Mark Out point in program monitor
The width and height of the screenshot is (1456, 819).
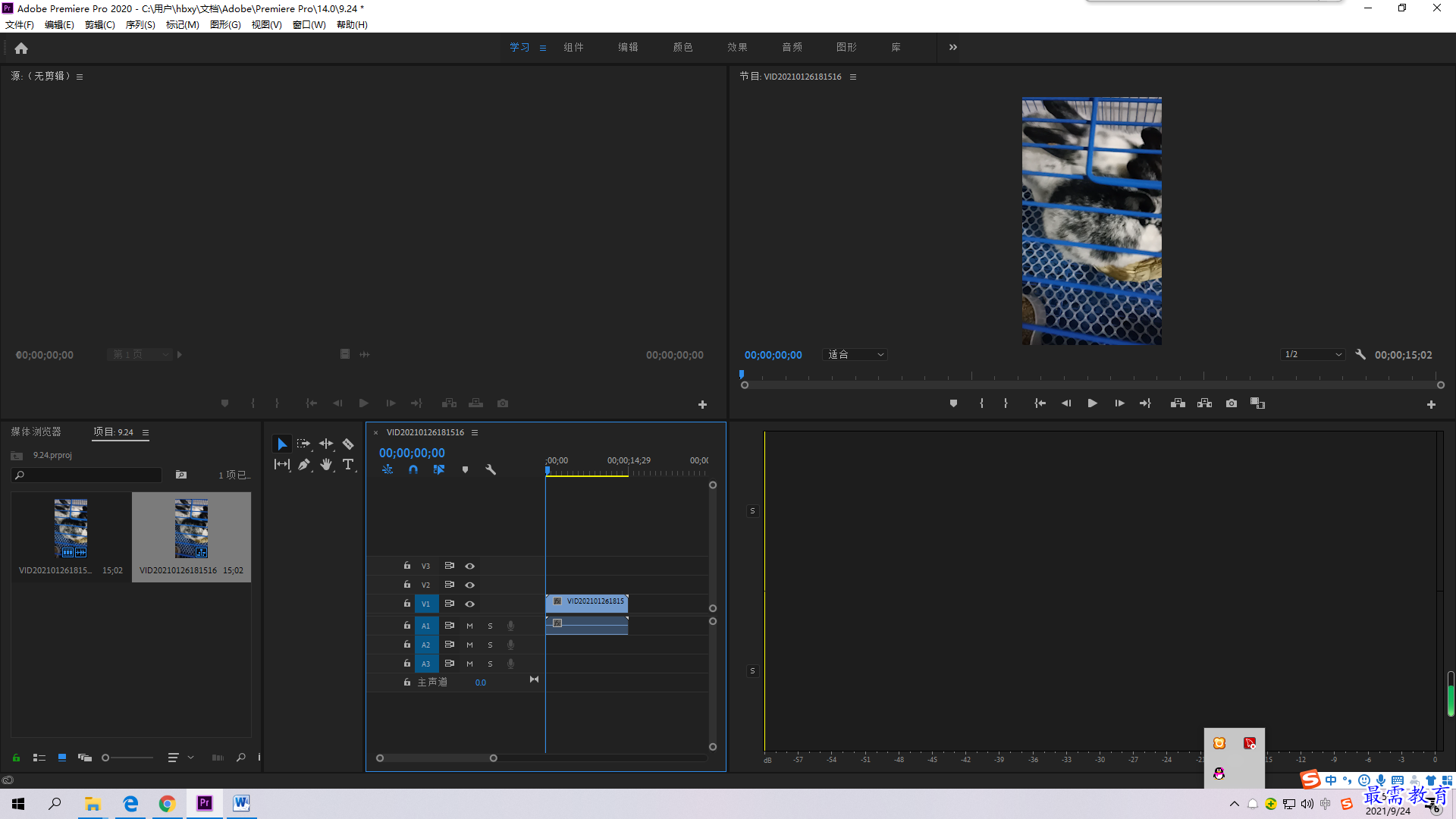tap(1006, 403)
